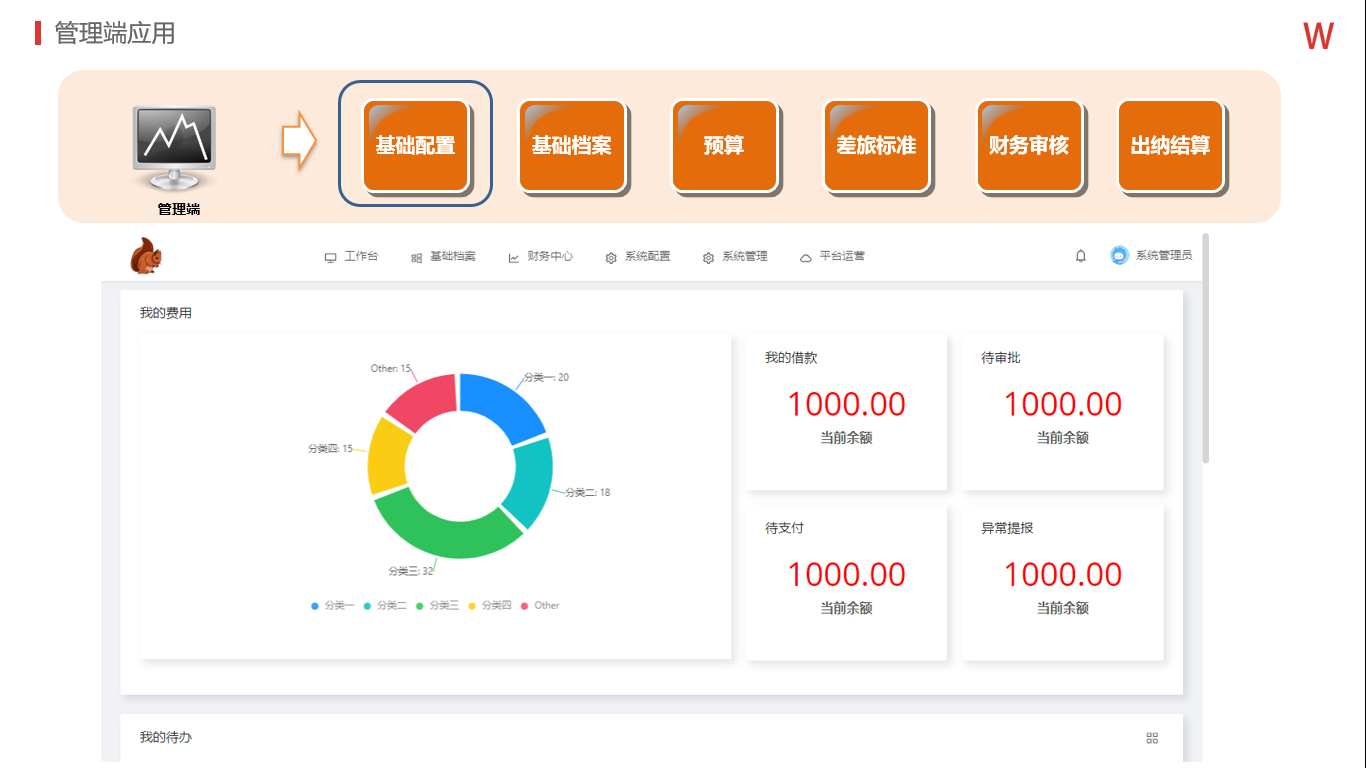
Task: Select 财务中心 in the top navigation
Action: 541,257
